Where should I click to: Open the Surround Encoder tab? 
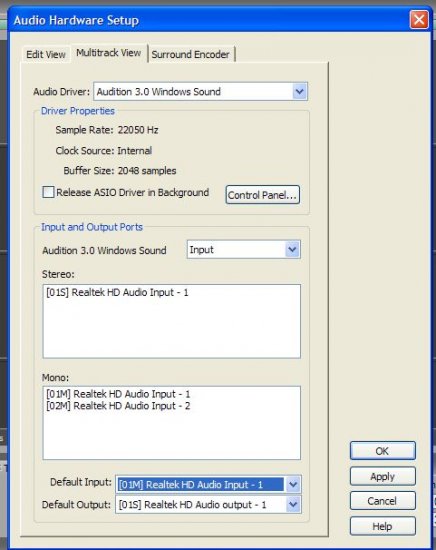tap(190, 54)
